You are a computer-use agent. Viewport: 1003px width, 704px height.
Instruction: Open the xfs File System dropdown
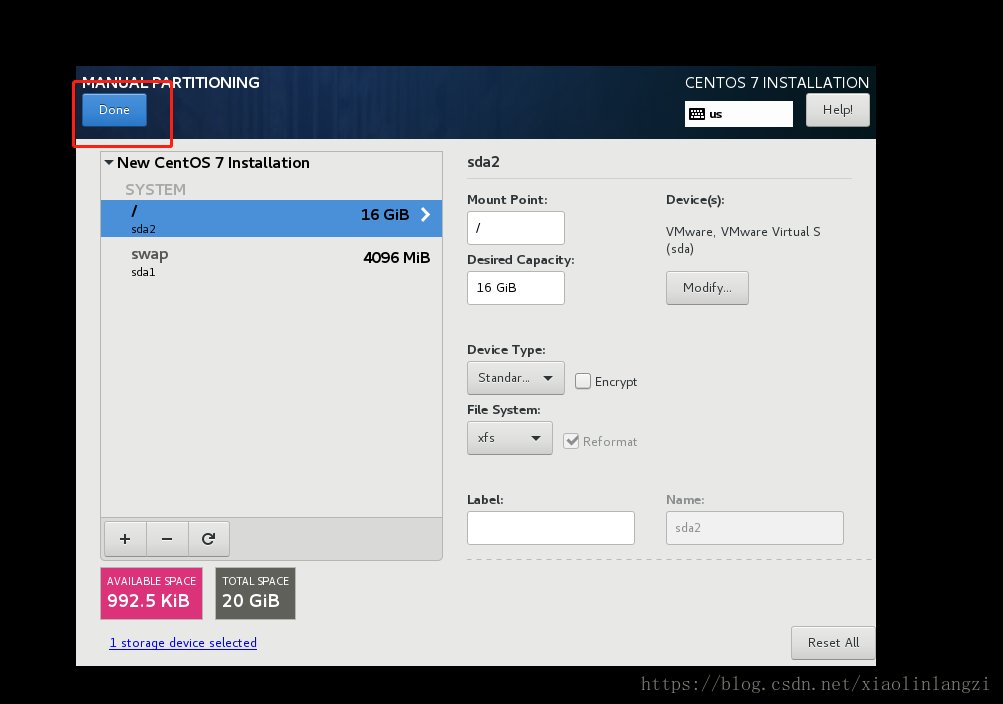pyautogui.click(x=509, y=438)
